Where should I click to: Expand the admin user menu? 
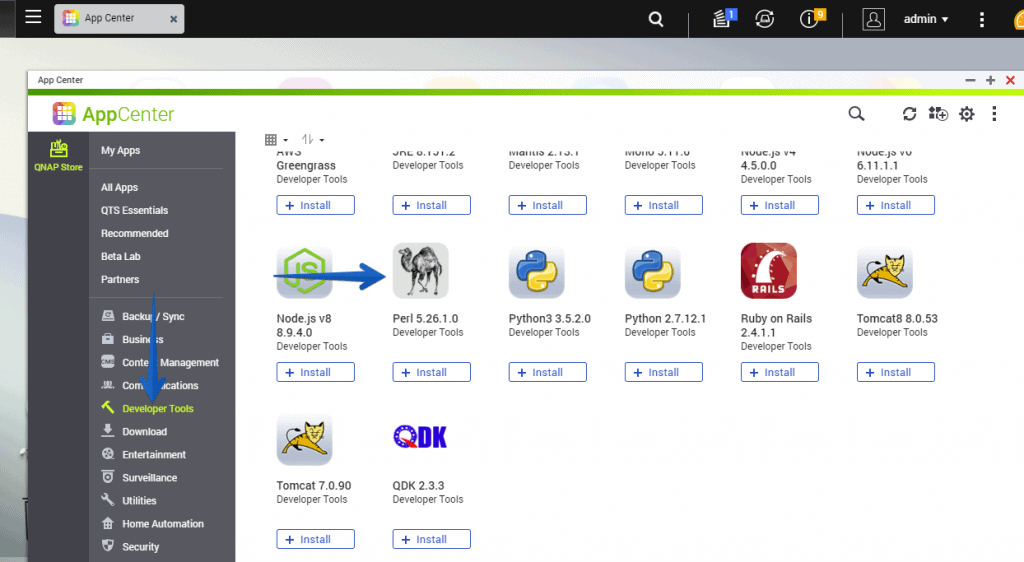(x=925, y=19)
